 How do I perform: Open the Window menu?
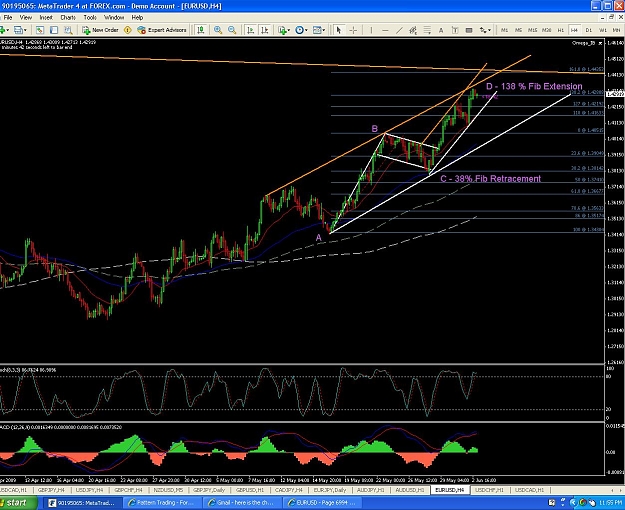click(x=114, y=18)
